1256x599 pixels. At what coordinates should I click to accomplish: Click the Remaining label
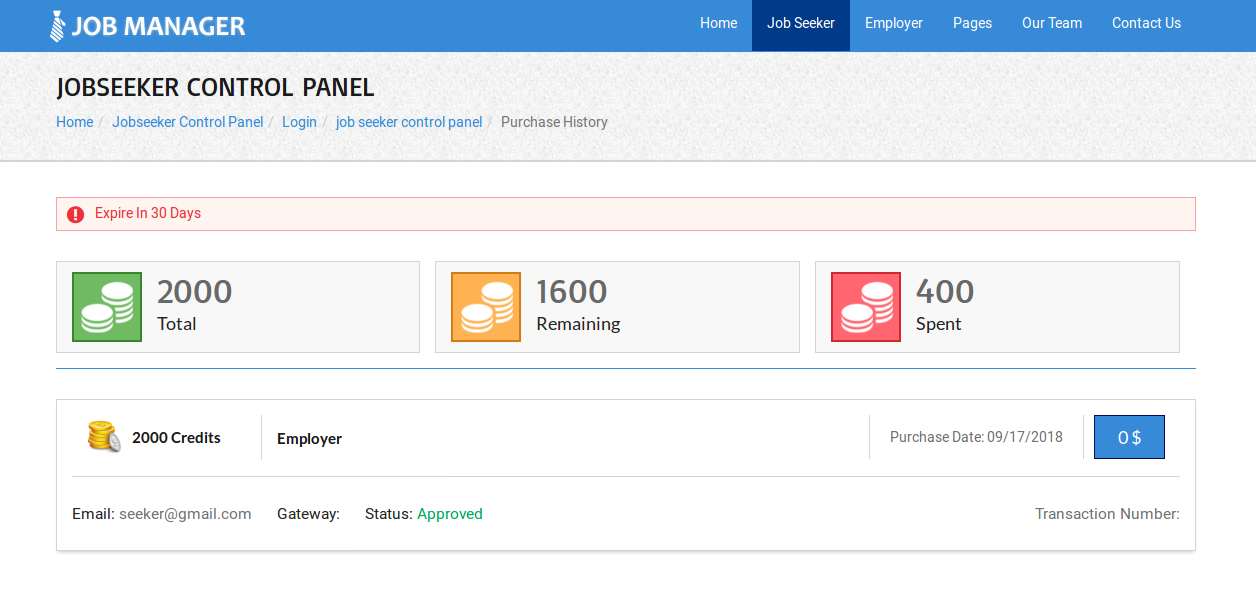click(x=578, y=324)
